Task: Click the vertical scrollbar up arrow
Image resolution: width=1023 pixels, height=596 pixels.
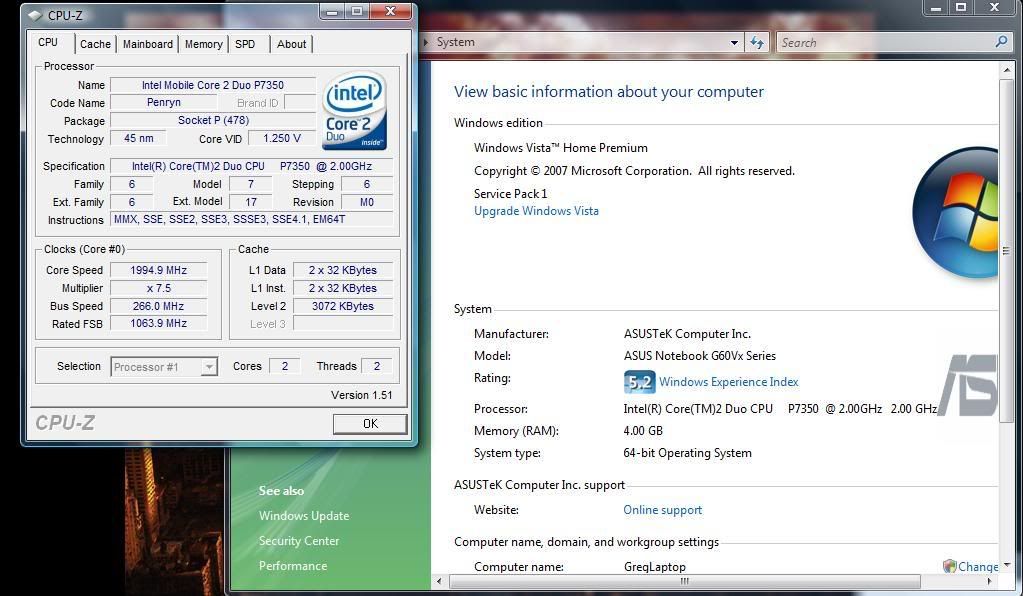Action: [x=1006, y=69]
